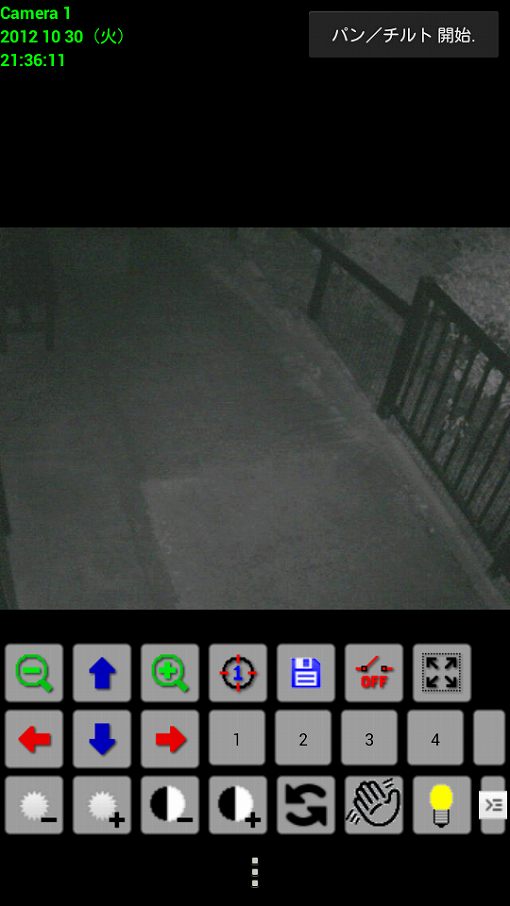Enter fullscreen with expand arrows icon

pos(442,673)
